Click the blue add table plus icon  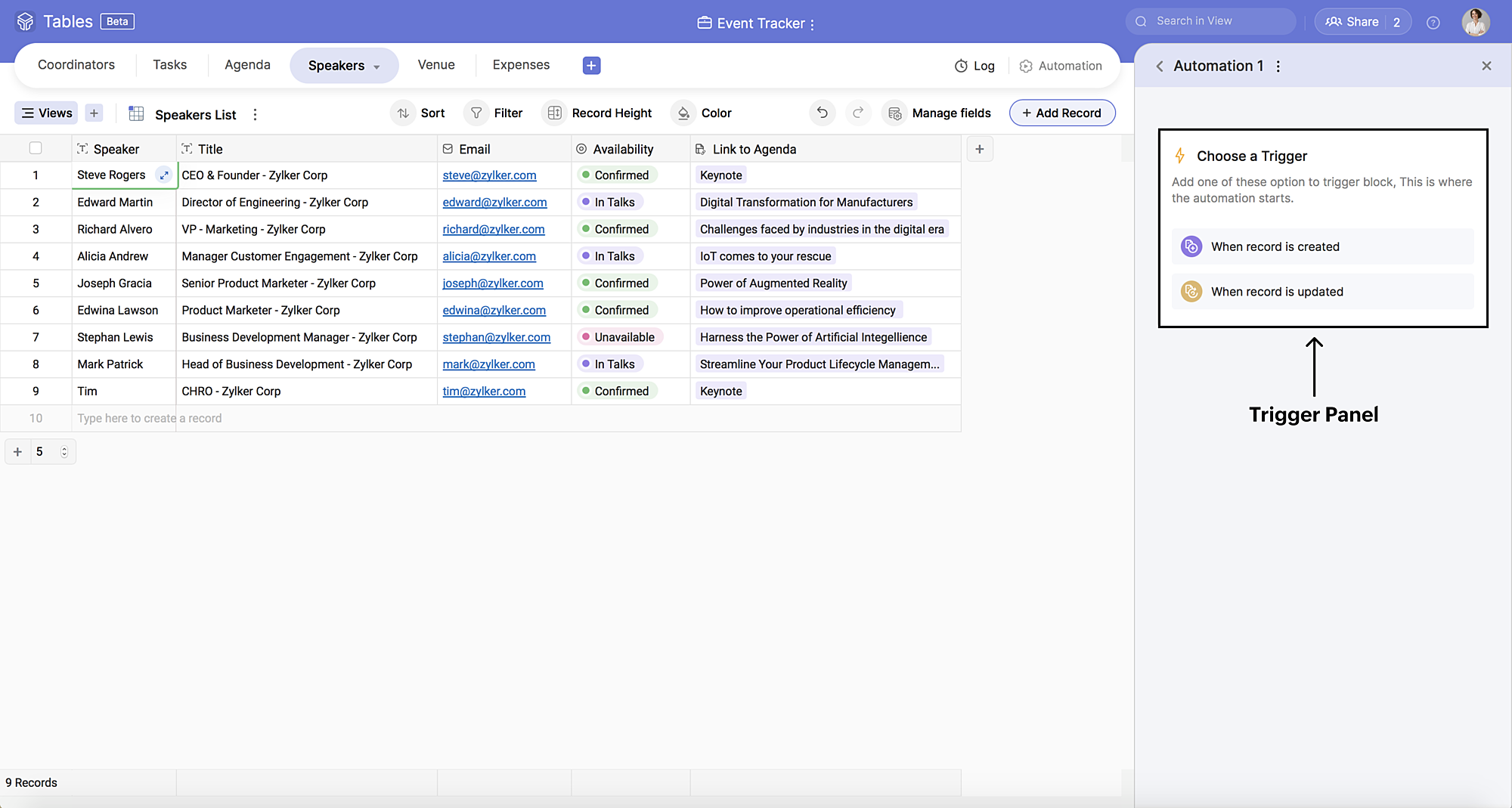[591, 66]
